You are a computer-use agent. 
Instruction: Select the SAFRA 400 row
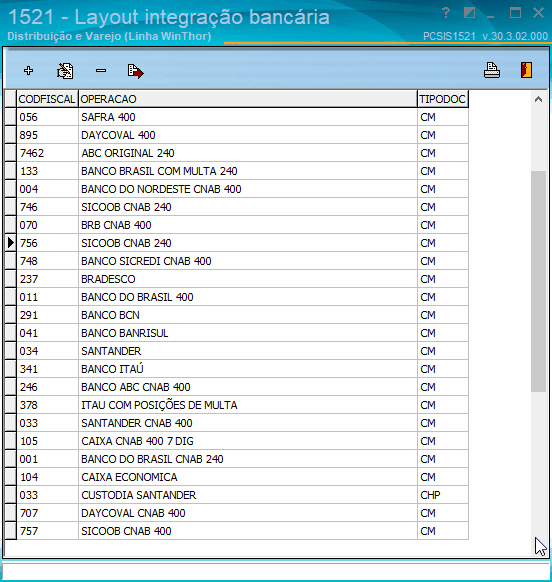pyautogui.click(x=236, y=117)
